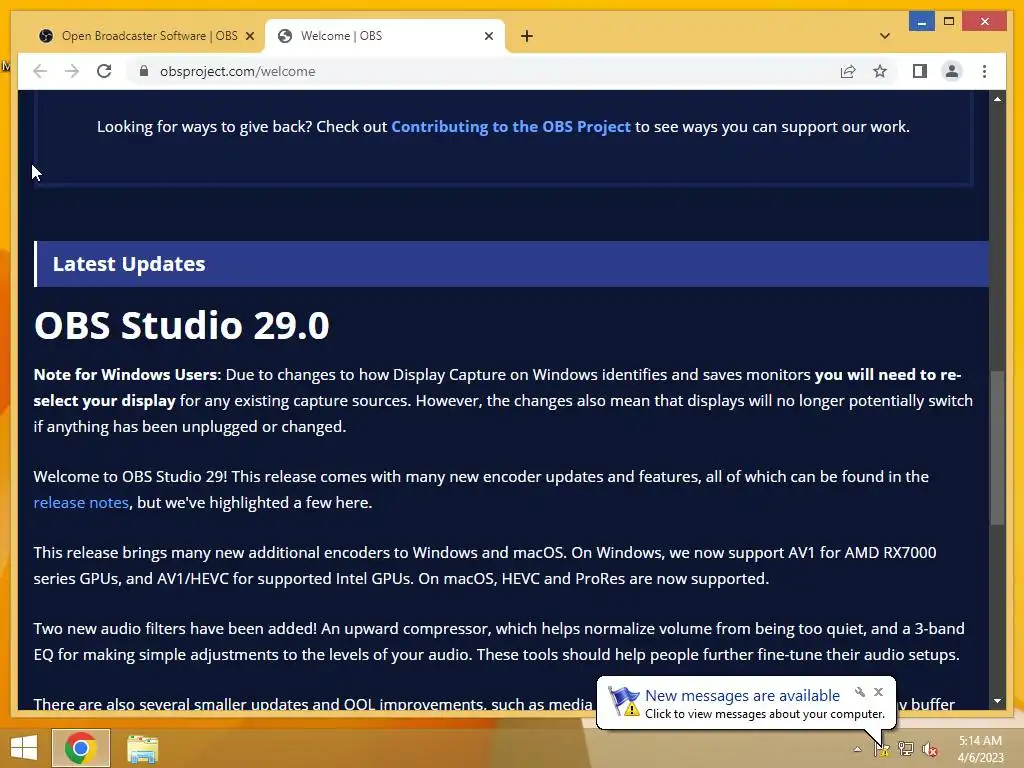Open the network tray icon
This screenshot has height=768, width=1024.
point(906,749)
